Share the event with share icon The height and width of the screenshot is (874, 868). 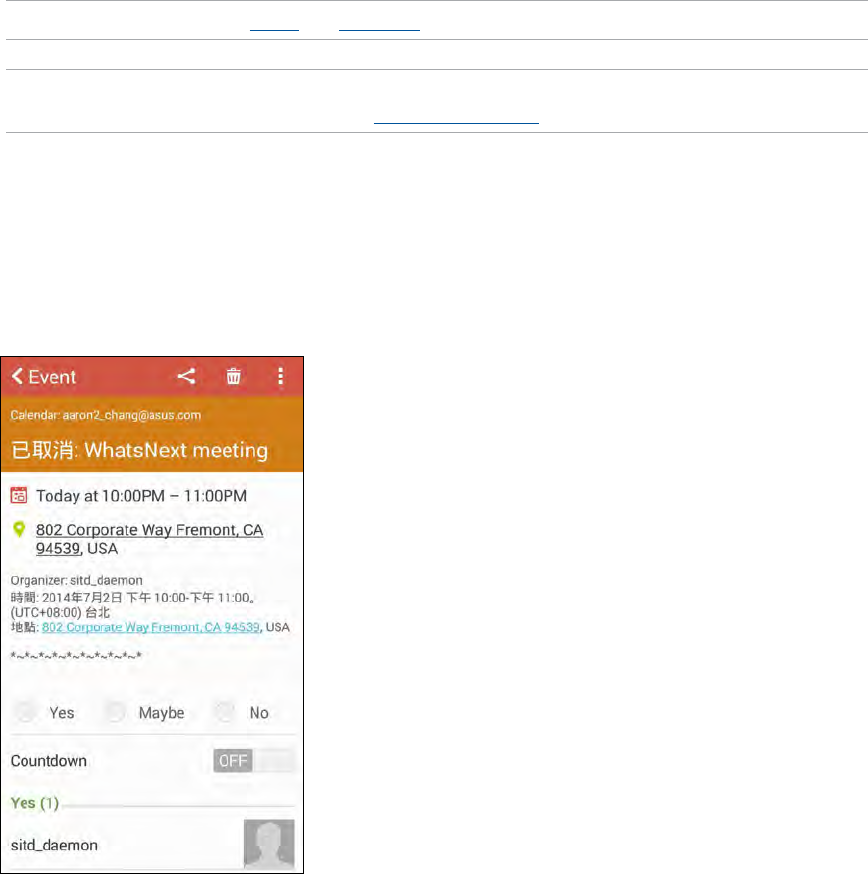(x=186, y=376)
